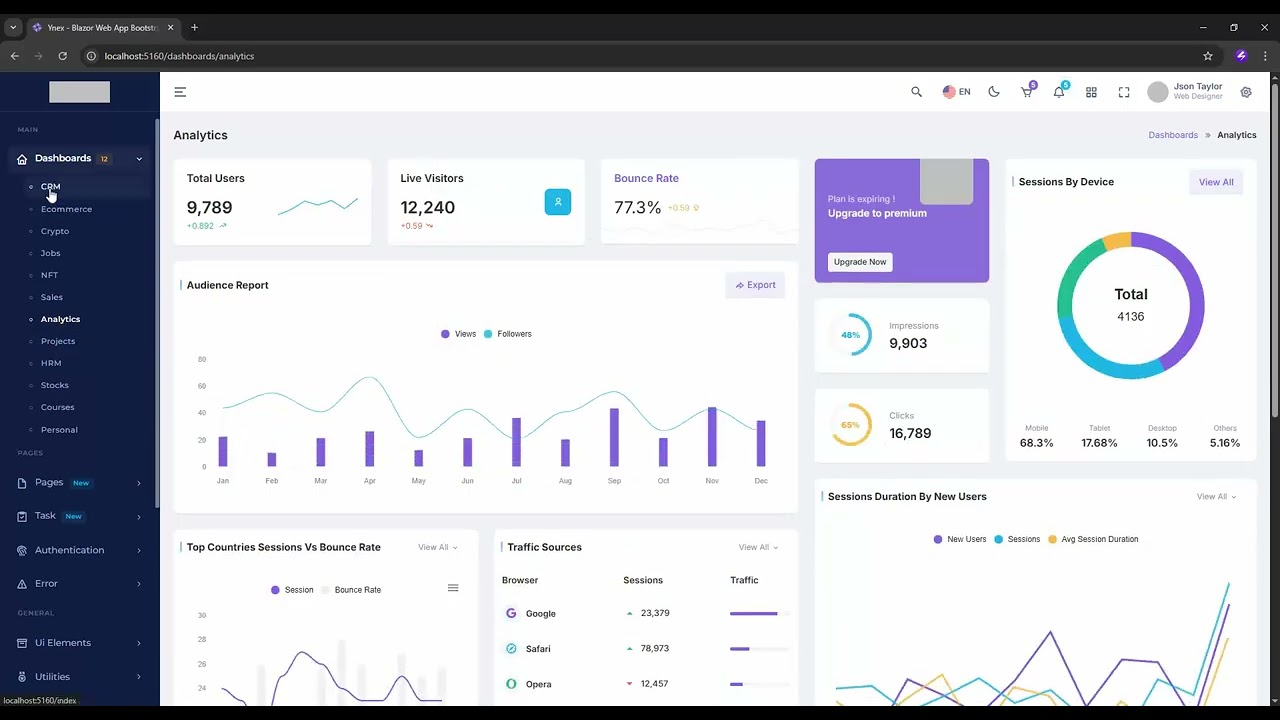Toggle New Users legend item
Image resolution: width=1280 pixels, height=720 pixels.
pos(960,539)
